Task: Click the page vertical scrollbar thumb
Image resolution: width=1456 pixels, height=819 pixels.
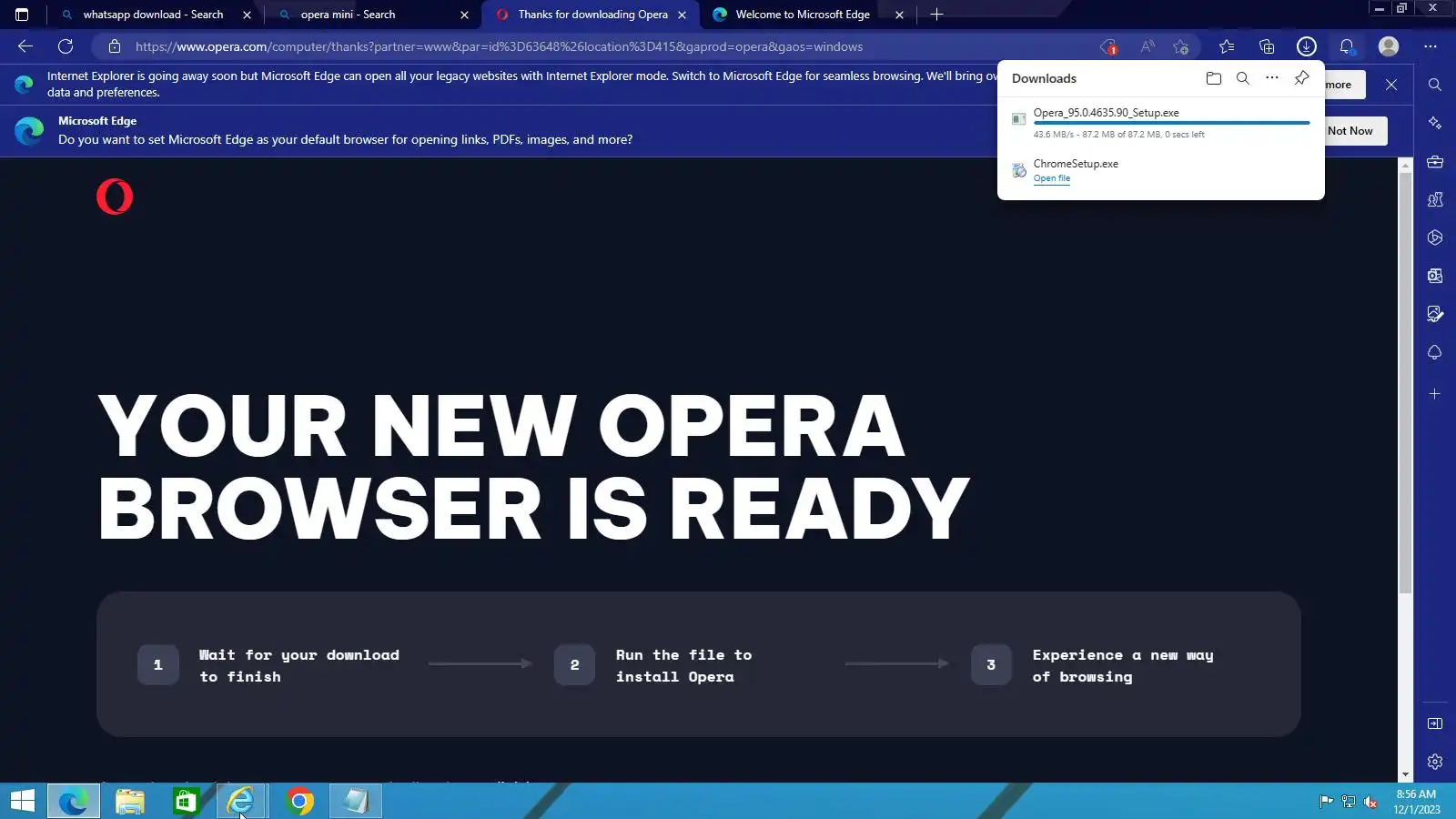Action: point(1406,382)
